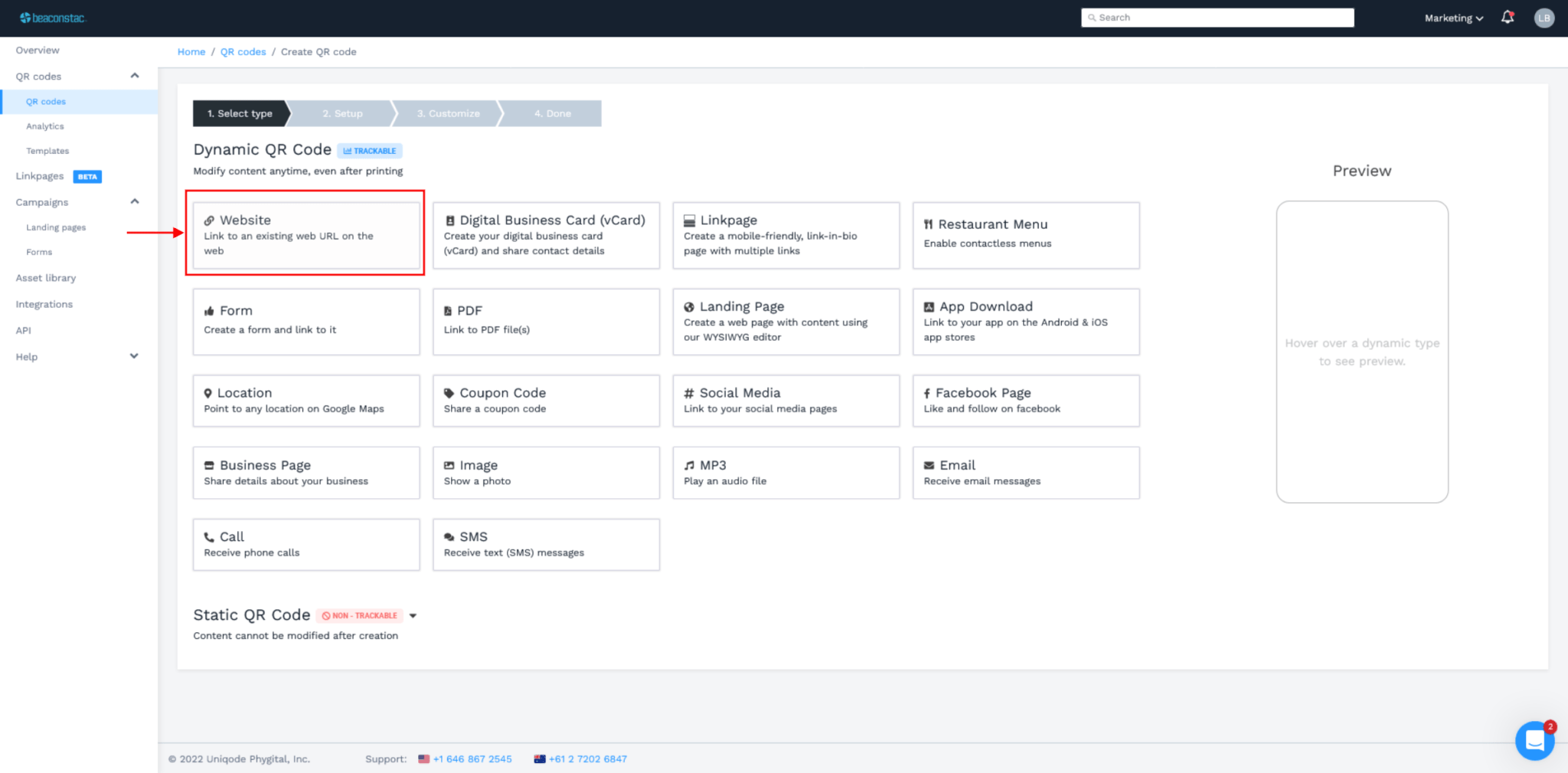
Task: Expand the Help sidebar menu
Action: (135, 356)
